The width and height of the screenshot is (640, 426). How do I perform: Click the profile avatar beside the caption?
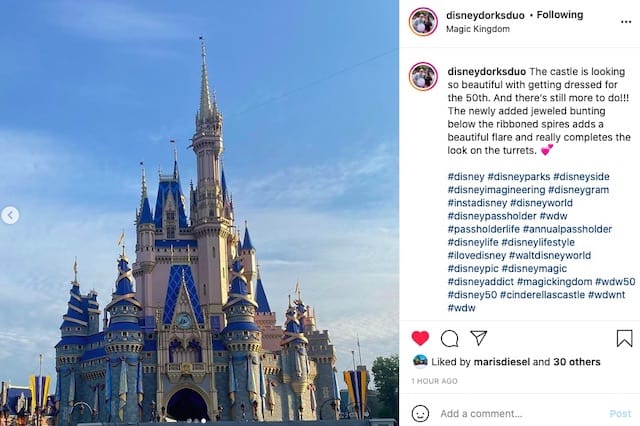tap(423, 76)
